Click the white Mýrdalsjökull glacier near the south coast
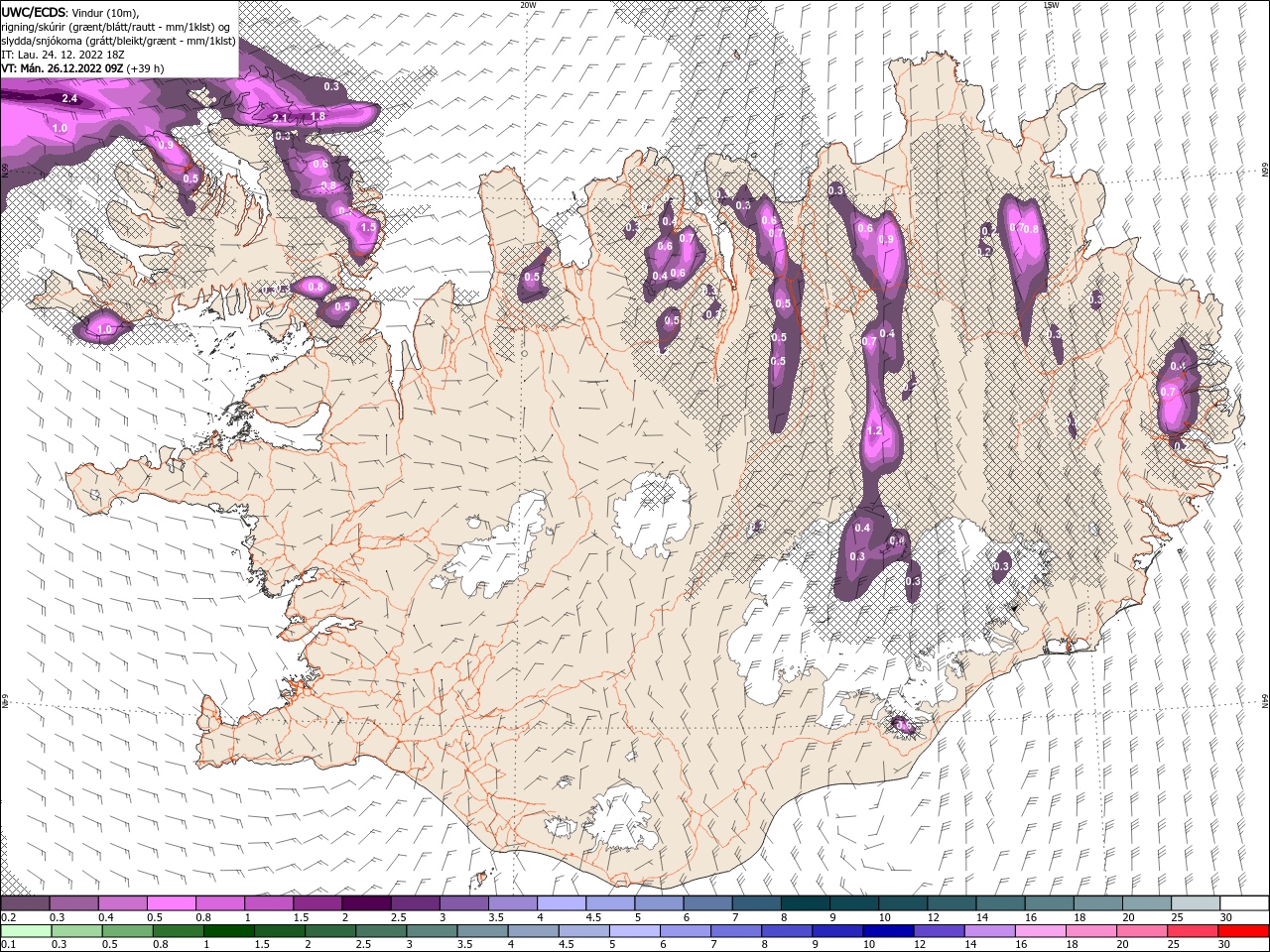The width and height of the screenshot is (1270, 952). click(620, 816)
